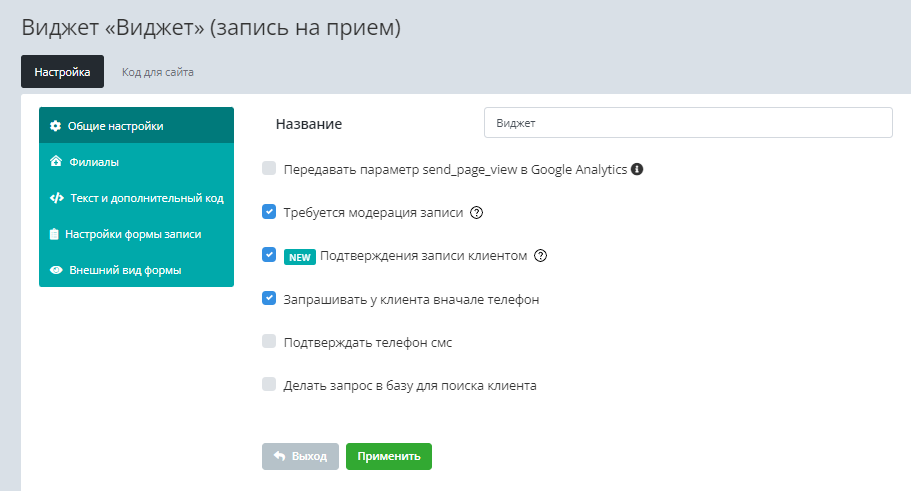Switch to the Код для сайта tab
The height and width of the screenshot is (491, 911).
tap(158, 72)
